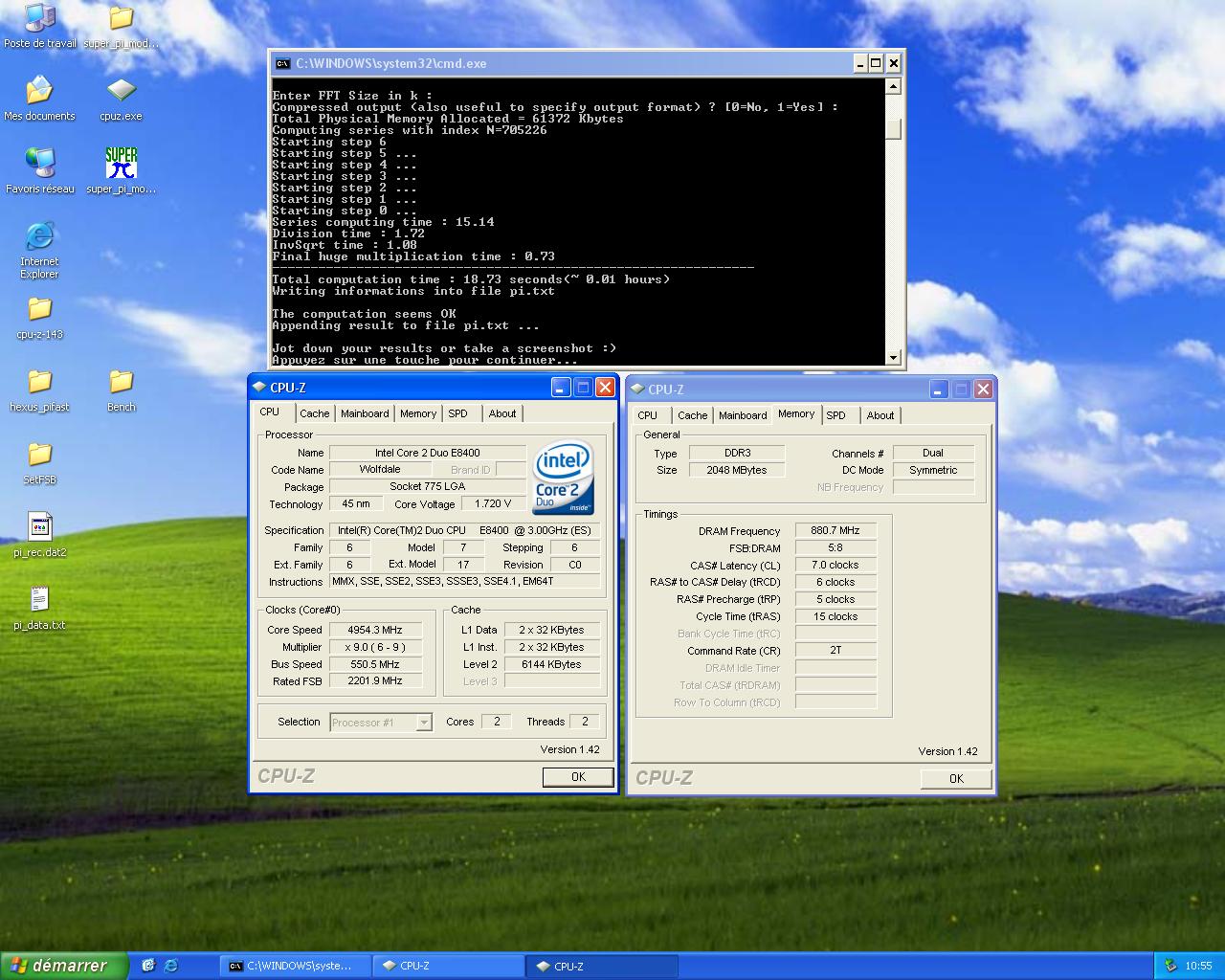Select About tab in right CPU-Z window
Viewport: 1225px width, 980px height.
(x=880, y=415)
